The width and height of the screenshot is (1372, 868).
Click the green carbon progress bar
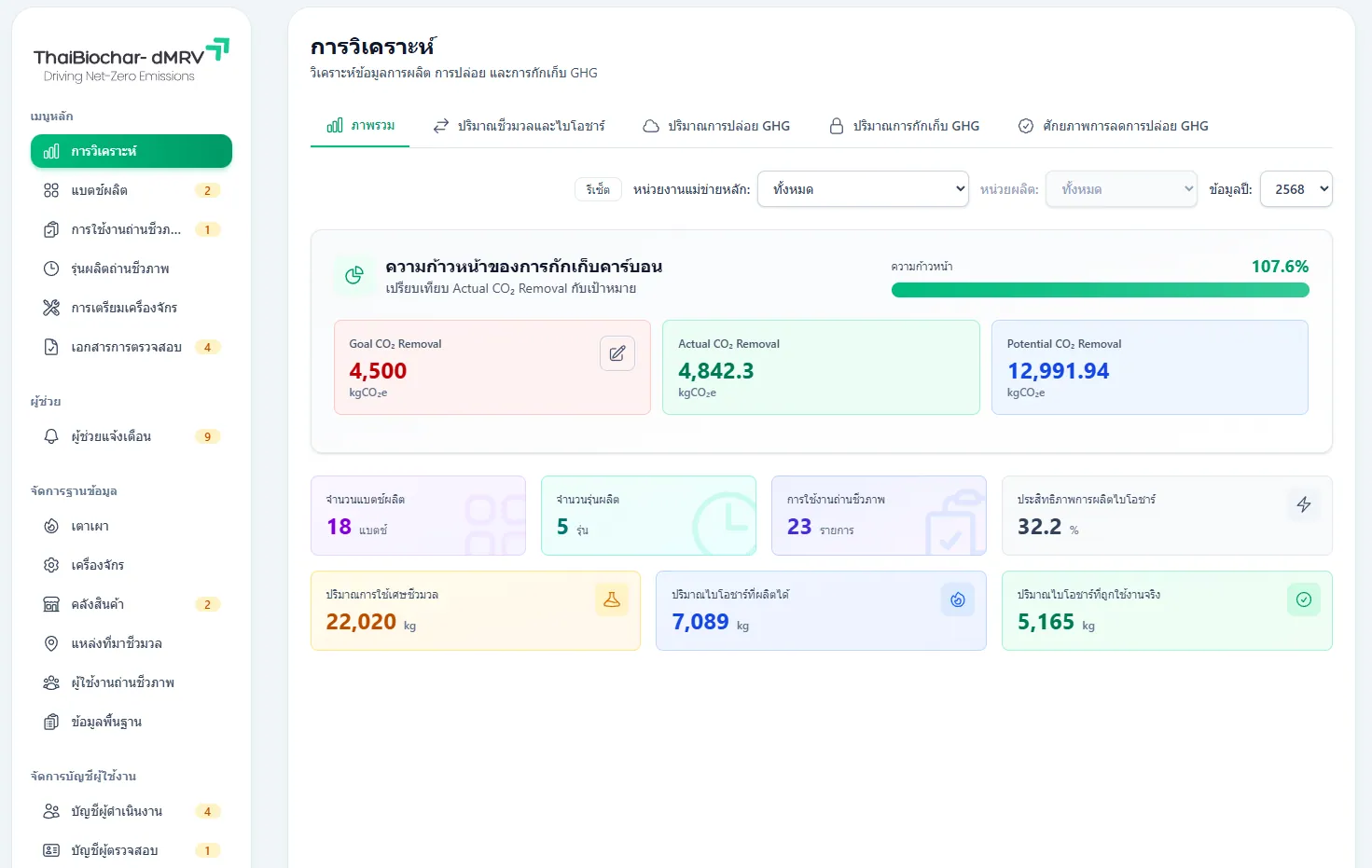tap(1100, 290)
